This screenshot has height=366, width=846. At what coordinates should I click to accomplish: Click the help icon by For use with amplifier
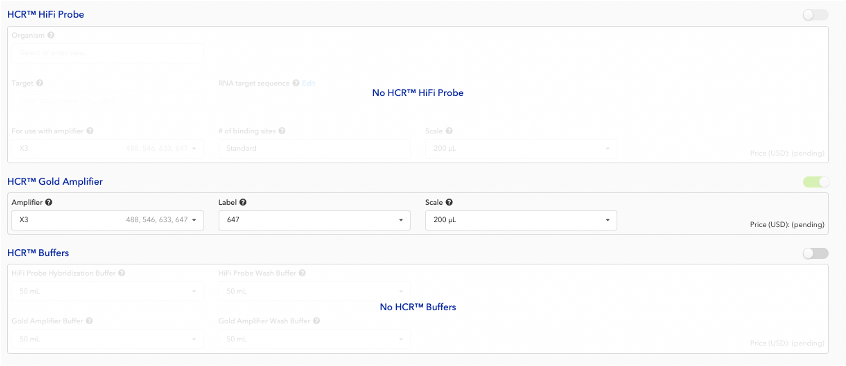pos(90,131)
